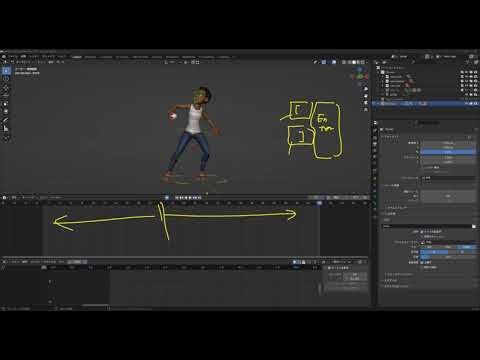Jump to timeline end frame
The image size is (480, 360).
[199, 198]
